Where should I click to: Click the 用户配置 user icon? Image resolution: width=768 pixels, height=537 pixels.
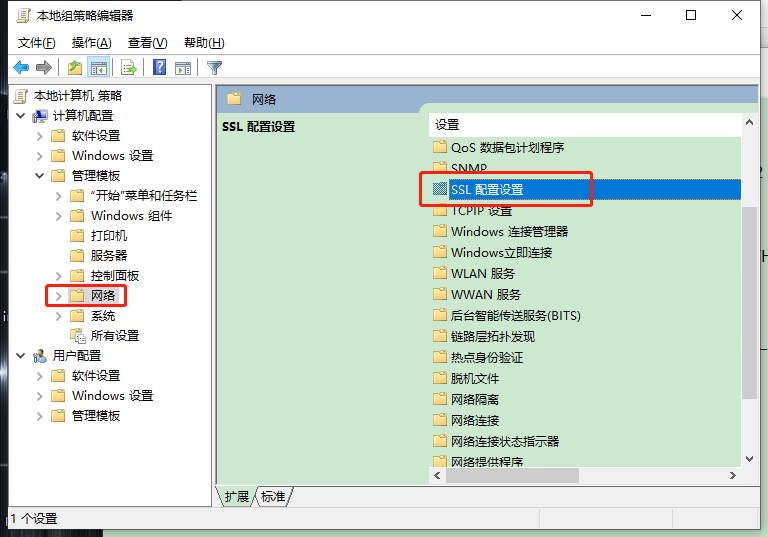(x=40, y=356)
